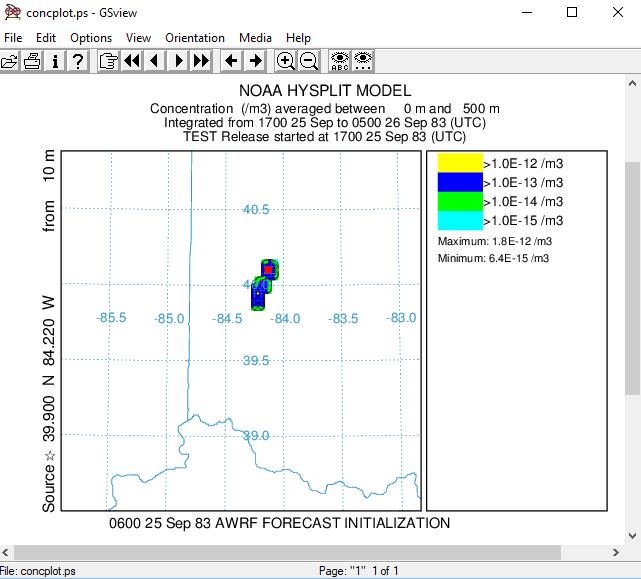Click the yellow legend color swatch
This screenshot has height=579, width=641.
click(x=460, y=163)
